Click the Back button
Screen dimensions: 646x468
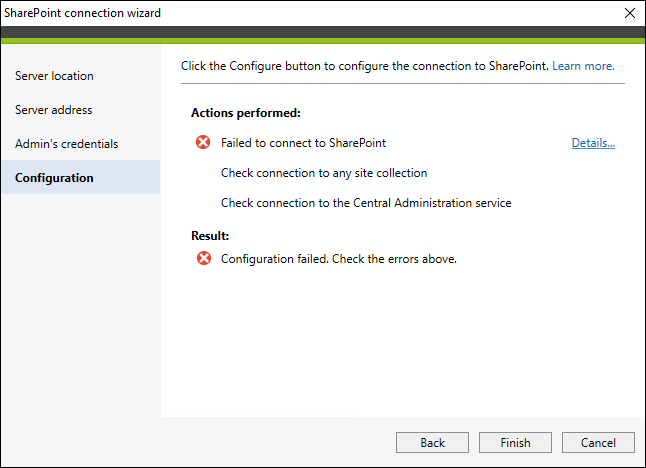[432, 442]
